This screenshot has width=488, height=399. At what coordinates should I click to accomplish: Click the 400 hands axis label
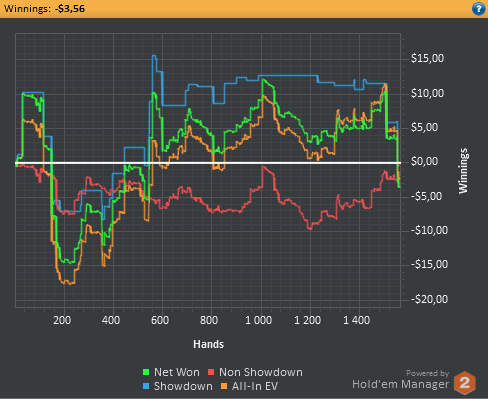click(x=111, y=320)
